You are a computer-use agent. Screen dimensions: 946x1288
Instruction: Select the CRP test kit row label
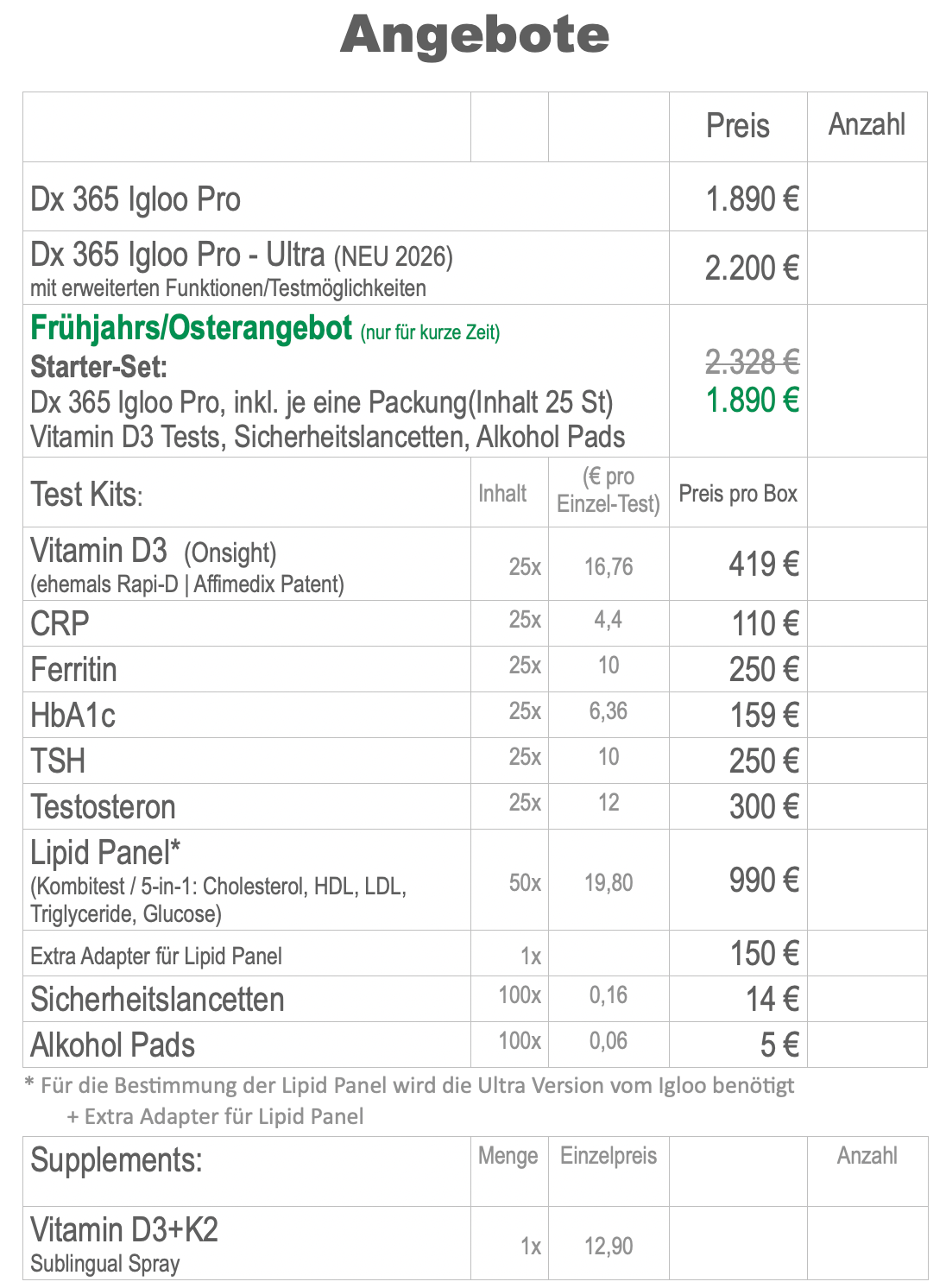(x=60, y=623)
